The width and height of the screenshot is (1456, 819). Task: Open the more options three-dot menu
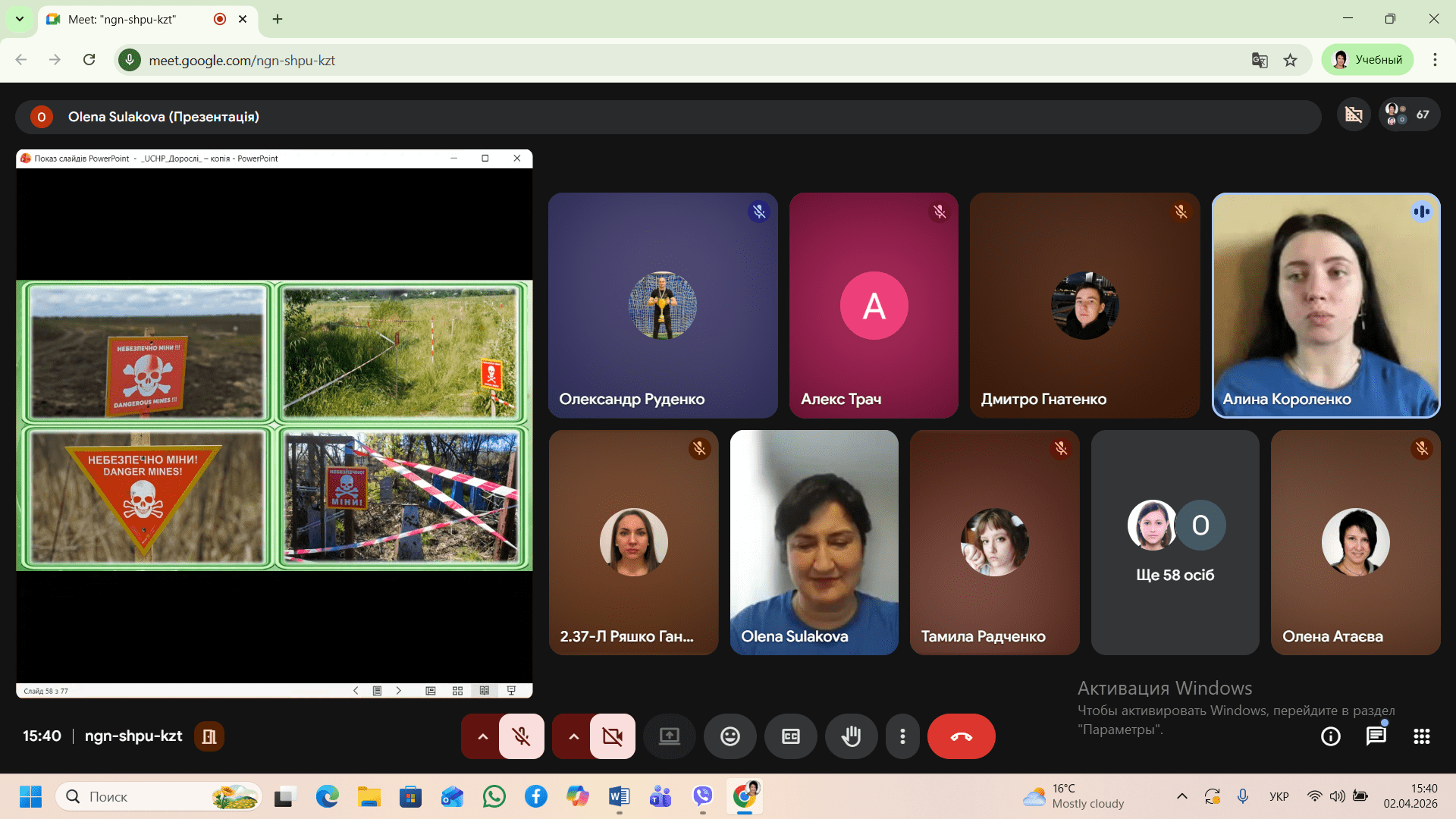coord(902,736)
